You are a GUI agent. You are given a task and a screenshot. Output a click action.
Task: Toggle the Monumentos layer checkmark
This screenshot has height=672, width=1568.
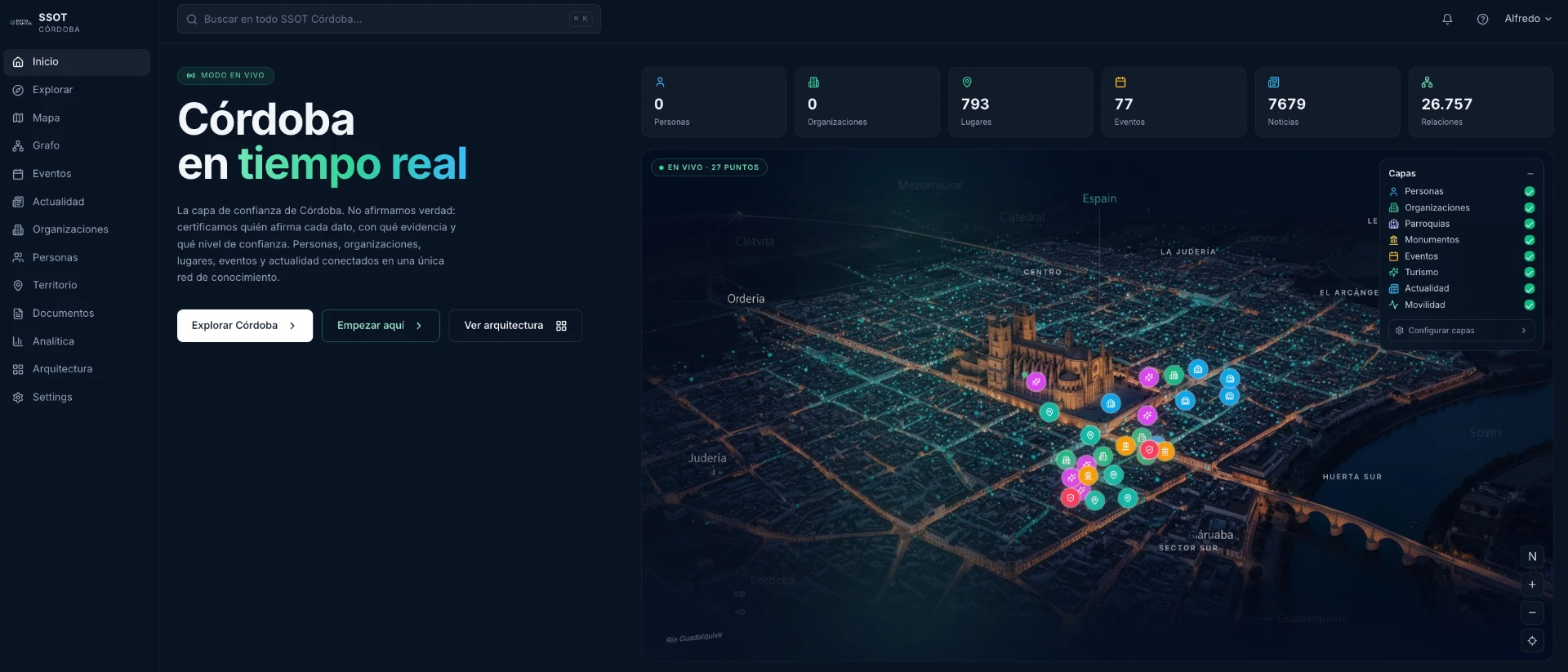pos(1530,240)
